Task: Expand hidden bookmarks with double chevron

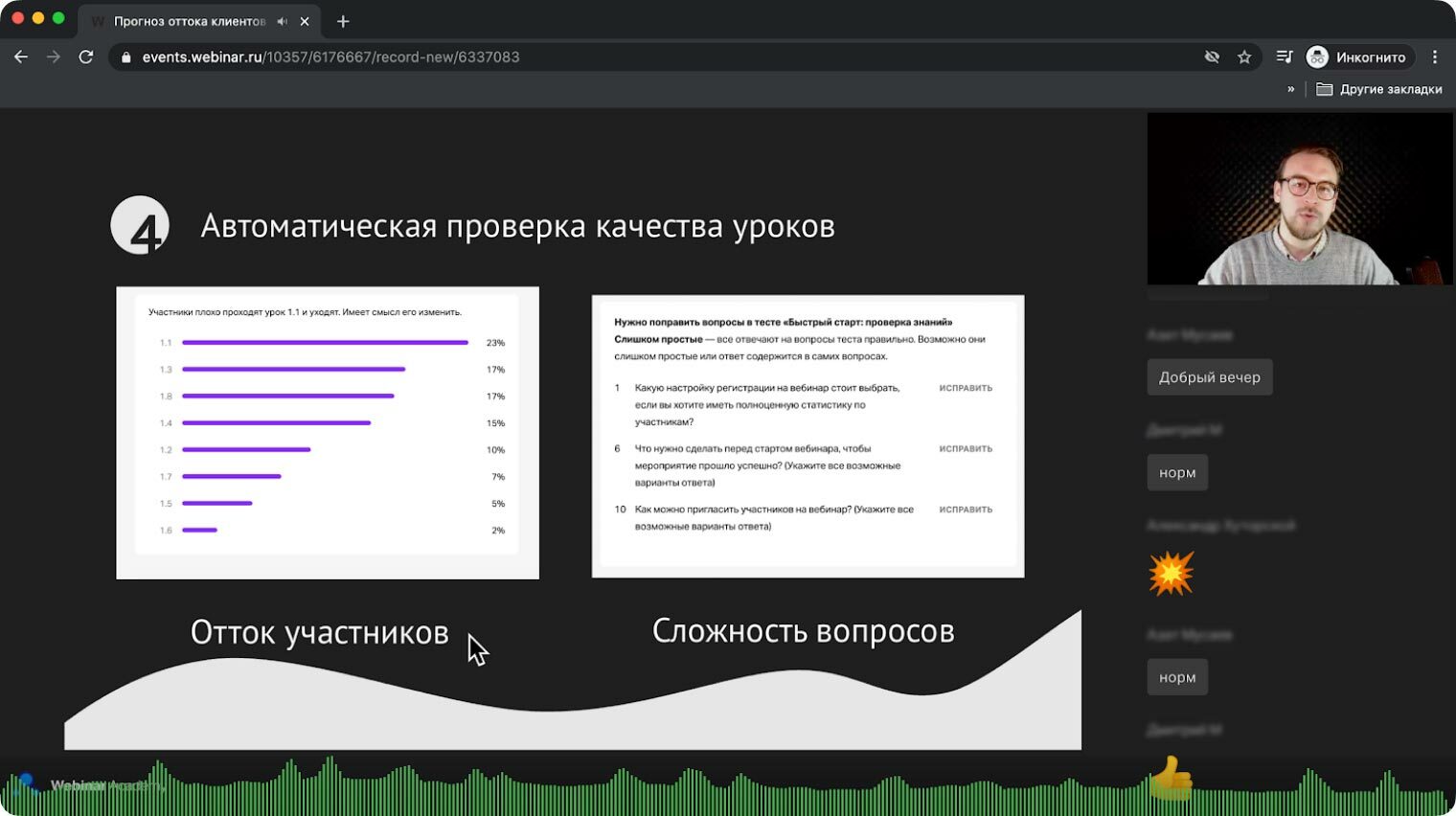Action: click(1290, 89)
